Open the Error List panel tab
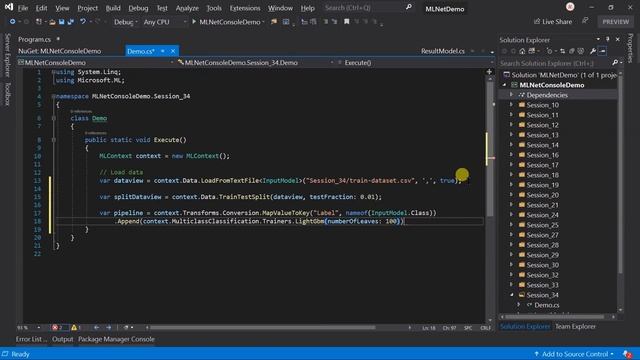Screen dimensions: 640x360 tap(31, 339)
